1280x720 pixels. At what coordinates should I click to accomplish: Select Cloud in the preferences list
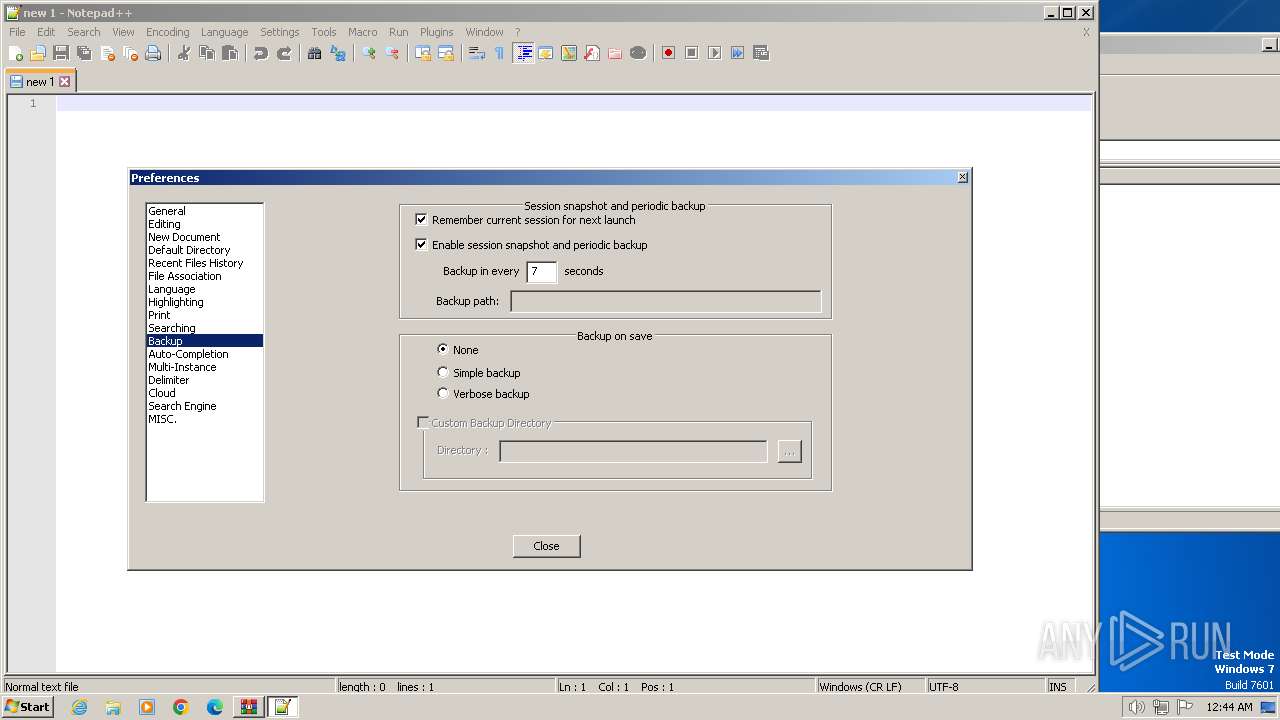tap(204, 393)
